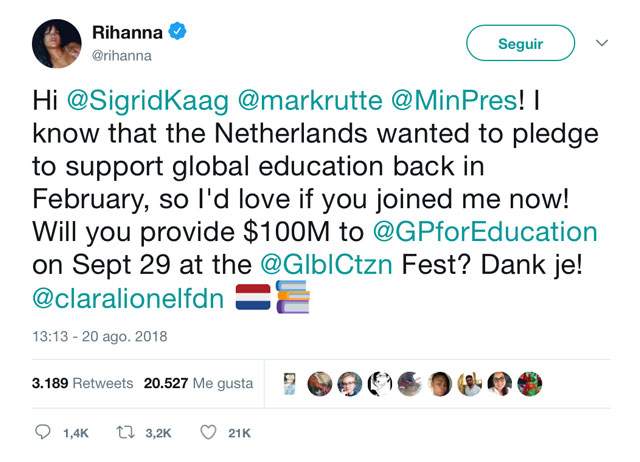The image size is (640, 462).
Task: Open the @claralionelfdn mention
Action: coord(128,298)
